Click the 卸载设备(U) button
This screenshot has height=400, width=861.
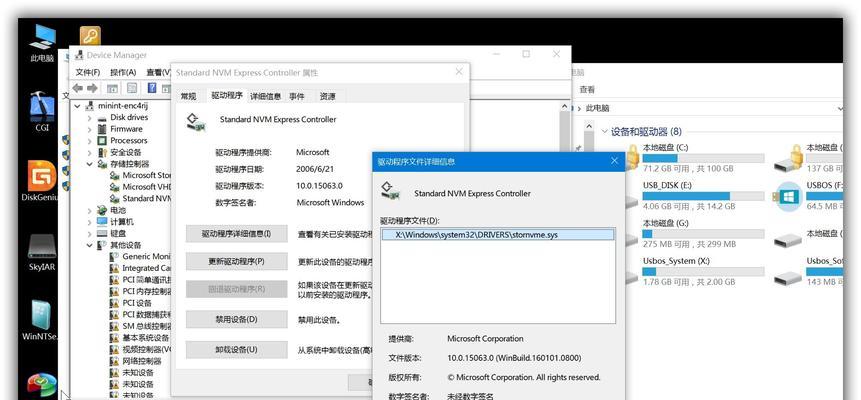[x=237, y=349]
